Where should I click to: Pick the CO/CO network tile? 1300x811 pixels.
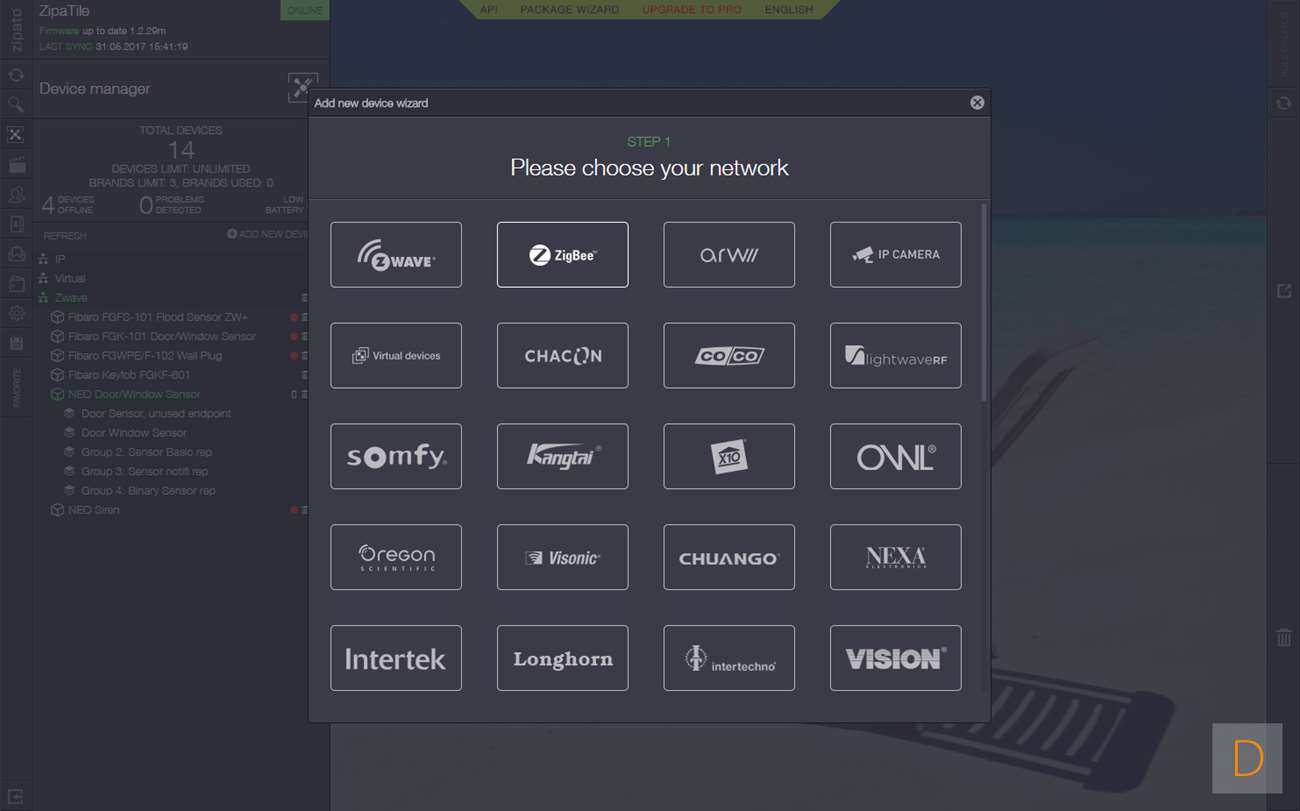pos(729,356)
